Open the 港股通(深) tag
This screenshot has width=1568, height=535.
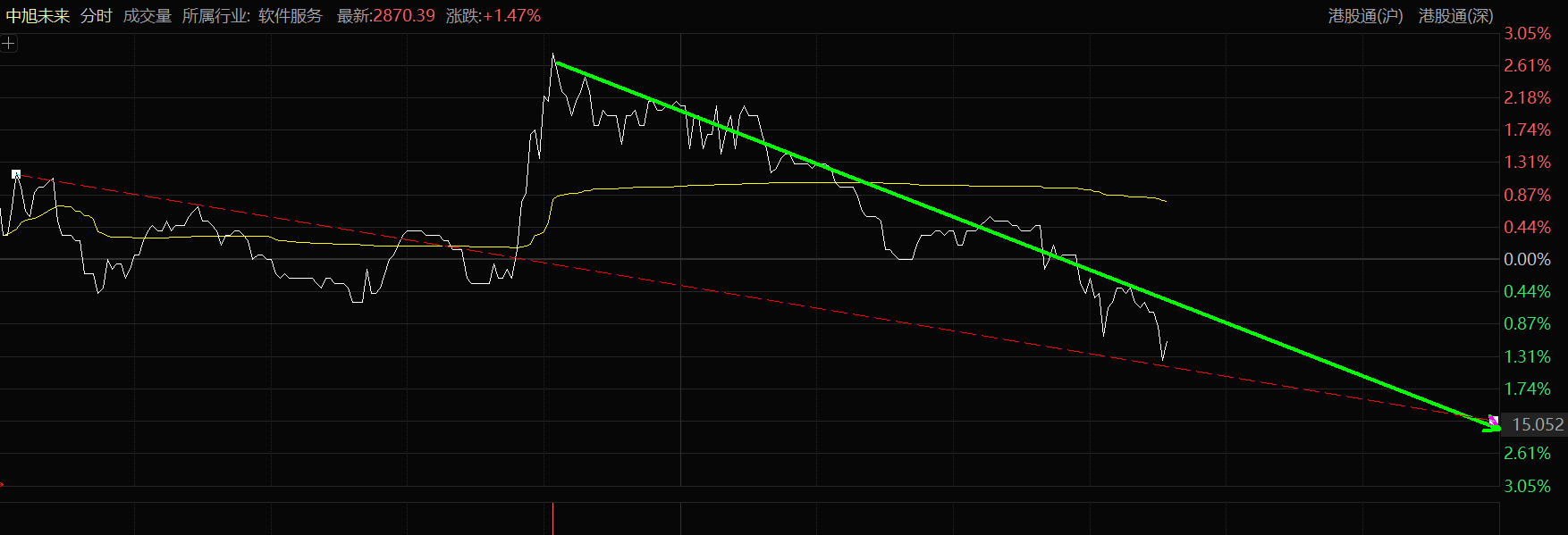pos(1456,16)
